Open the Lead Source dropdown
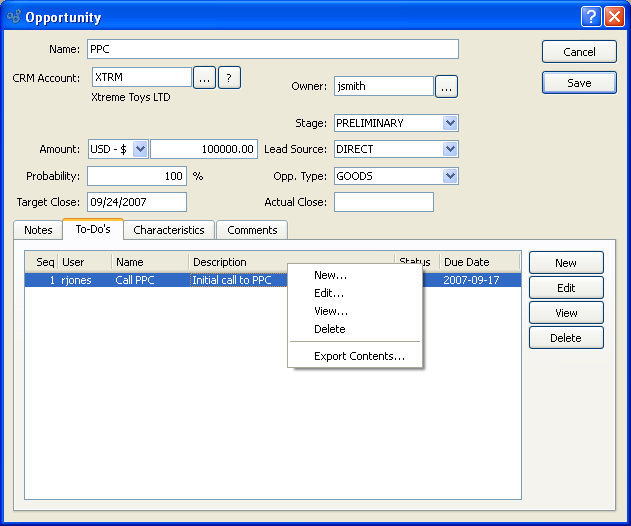Image resolution: width=631 pixels, height=526 pixels. point(450,149)
